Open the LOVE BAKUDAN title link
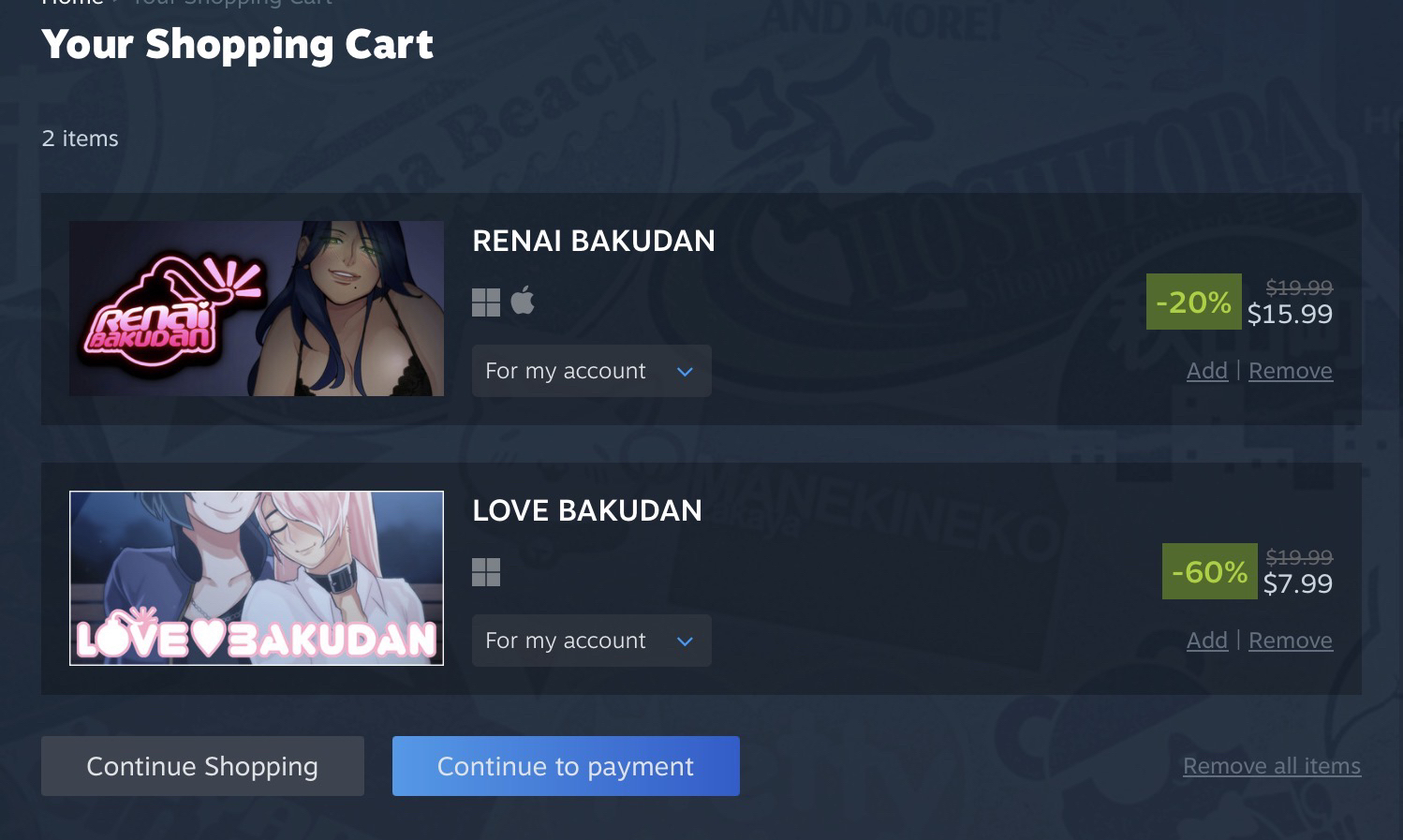 587,510
